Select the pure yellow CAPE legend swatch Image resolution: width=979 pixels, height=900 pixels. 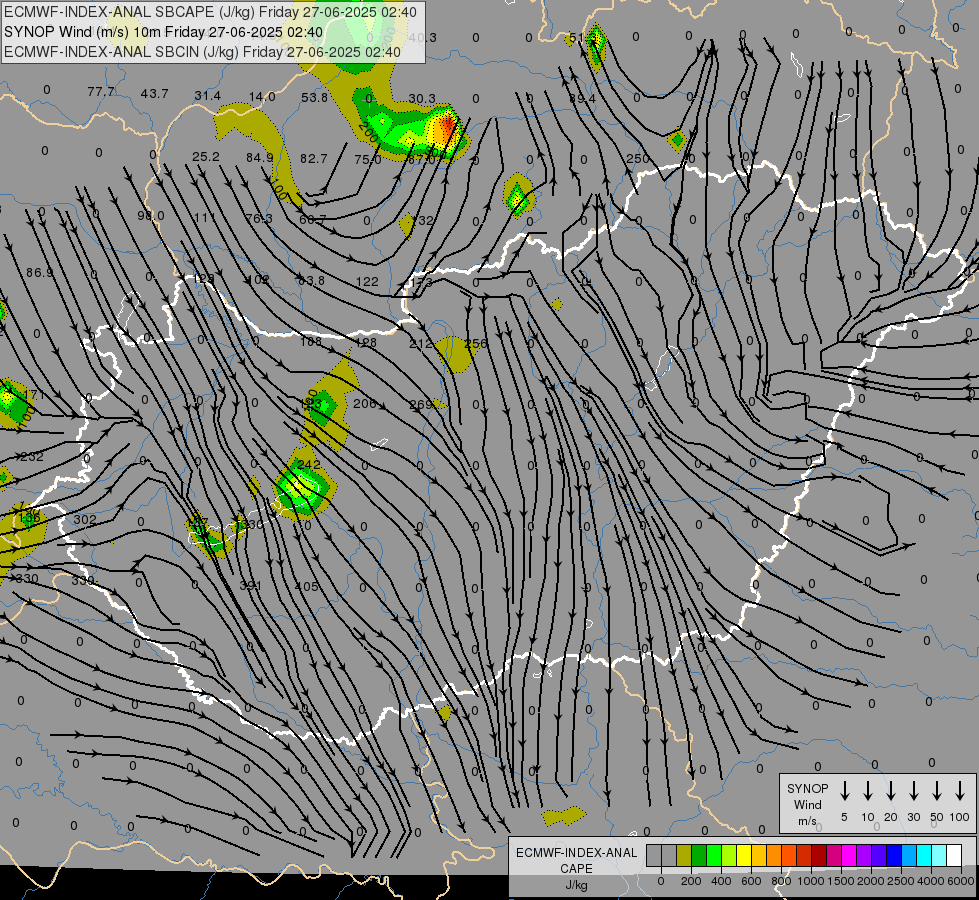point(744,855)
